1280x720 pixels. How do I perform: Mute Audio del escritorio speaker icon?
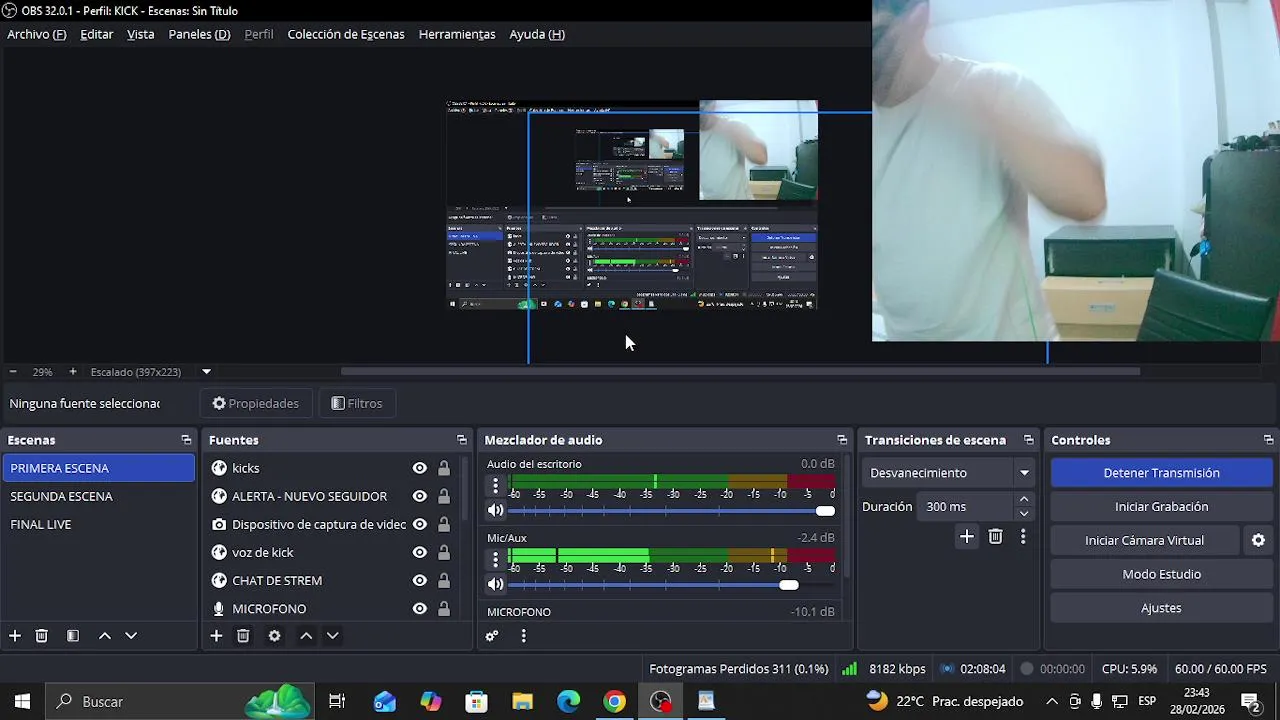click(495, 510)
